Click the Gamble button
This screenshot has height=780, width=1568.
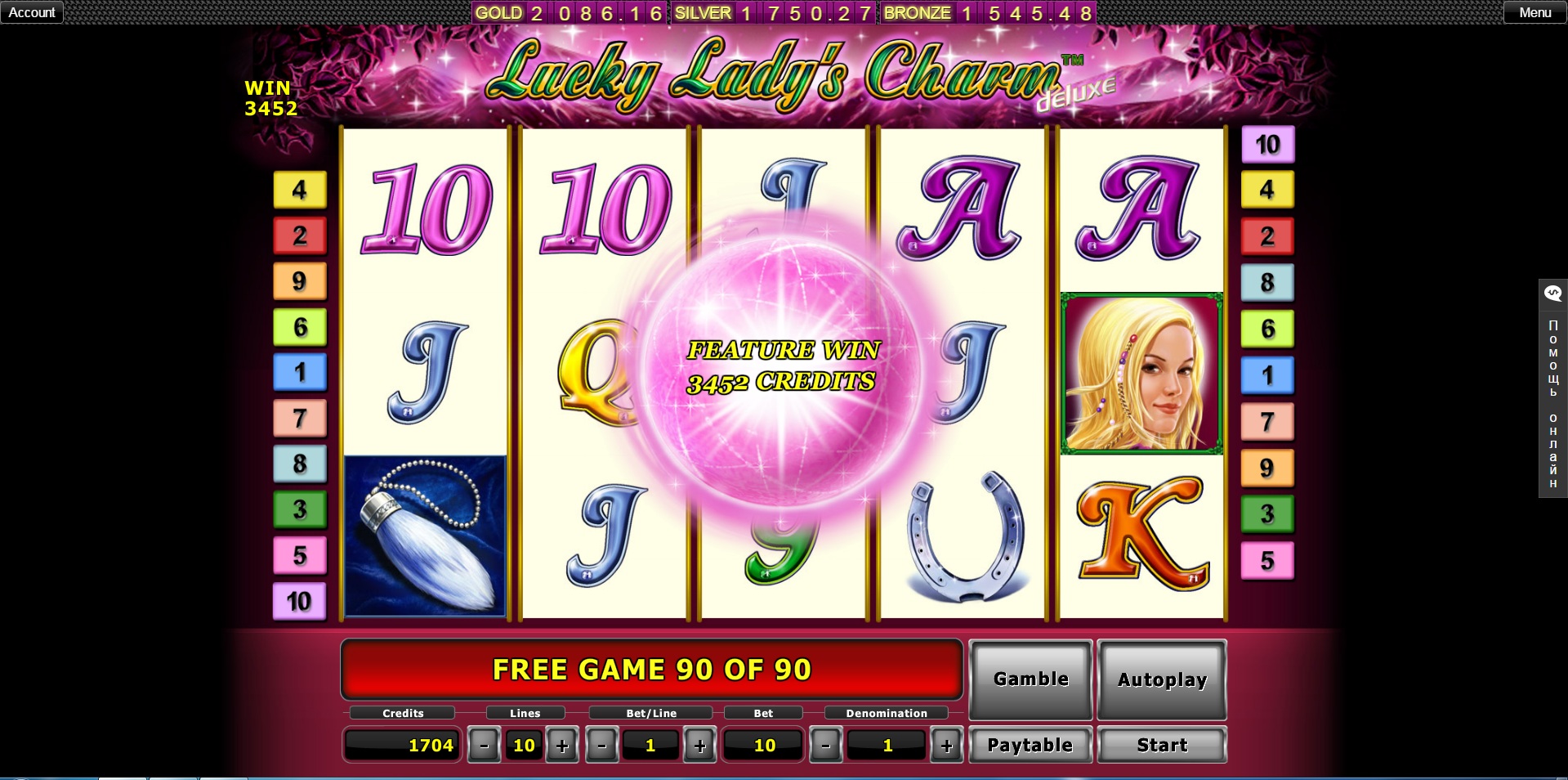(x=1031, y=679)
